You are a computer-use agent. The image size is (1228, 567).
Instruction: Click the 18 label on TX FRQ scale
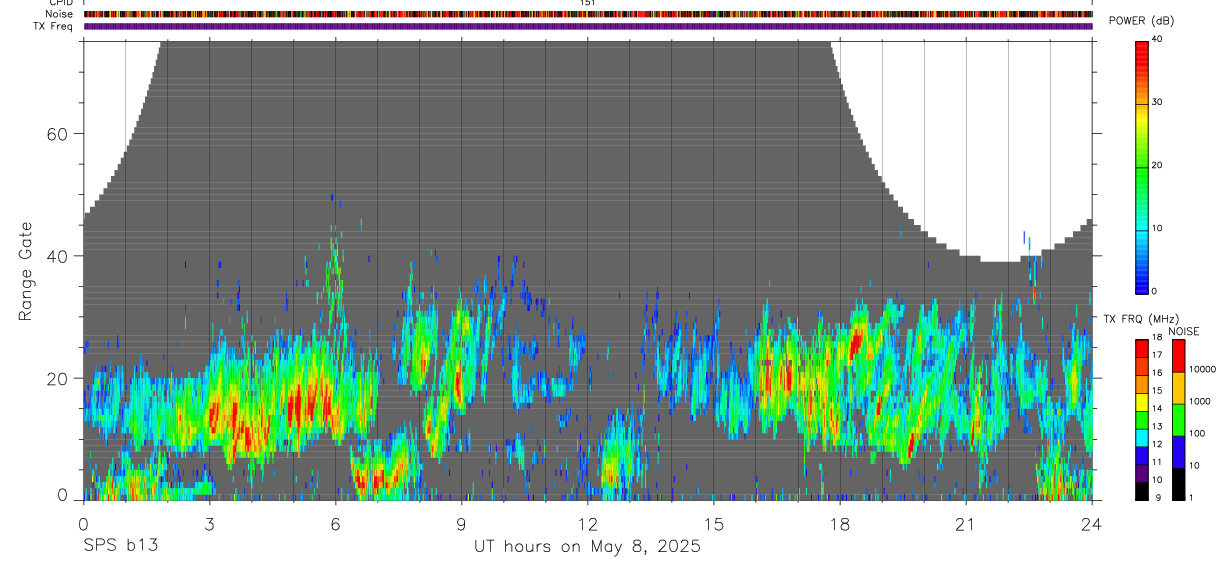(x=1157, y=339)
